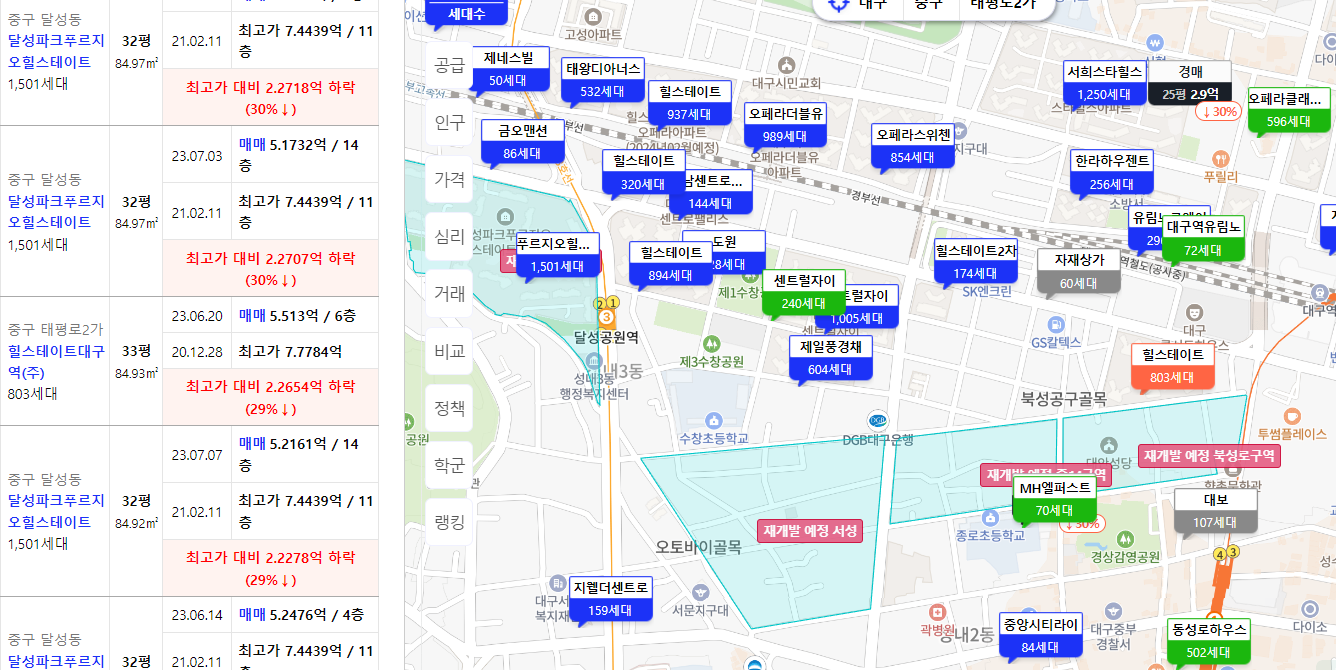
Task: Select 태평로2가 in the location breadcrumb
Action: (1004, 5)
